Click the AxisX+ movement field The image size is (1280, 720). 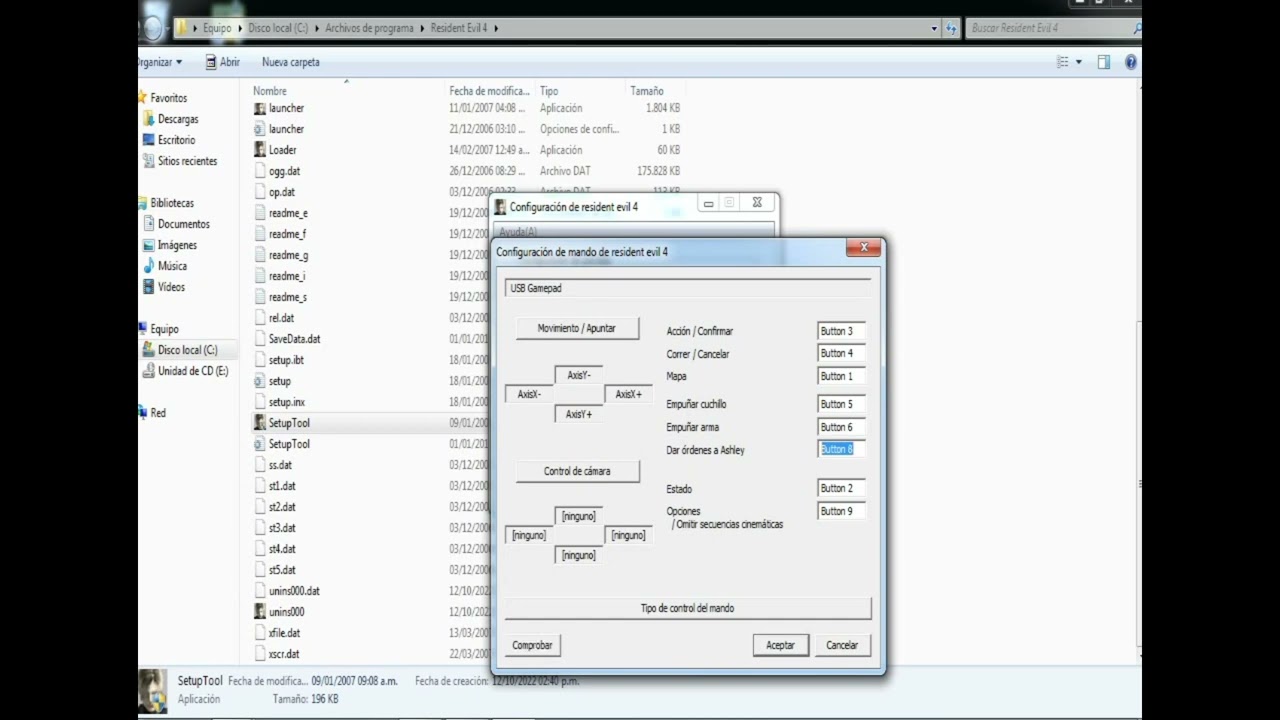tap(629, 394)
